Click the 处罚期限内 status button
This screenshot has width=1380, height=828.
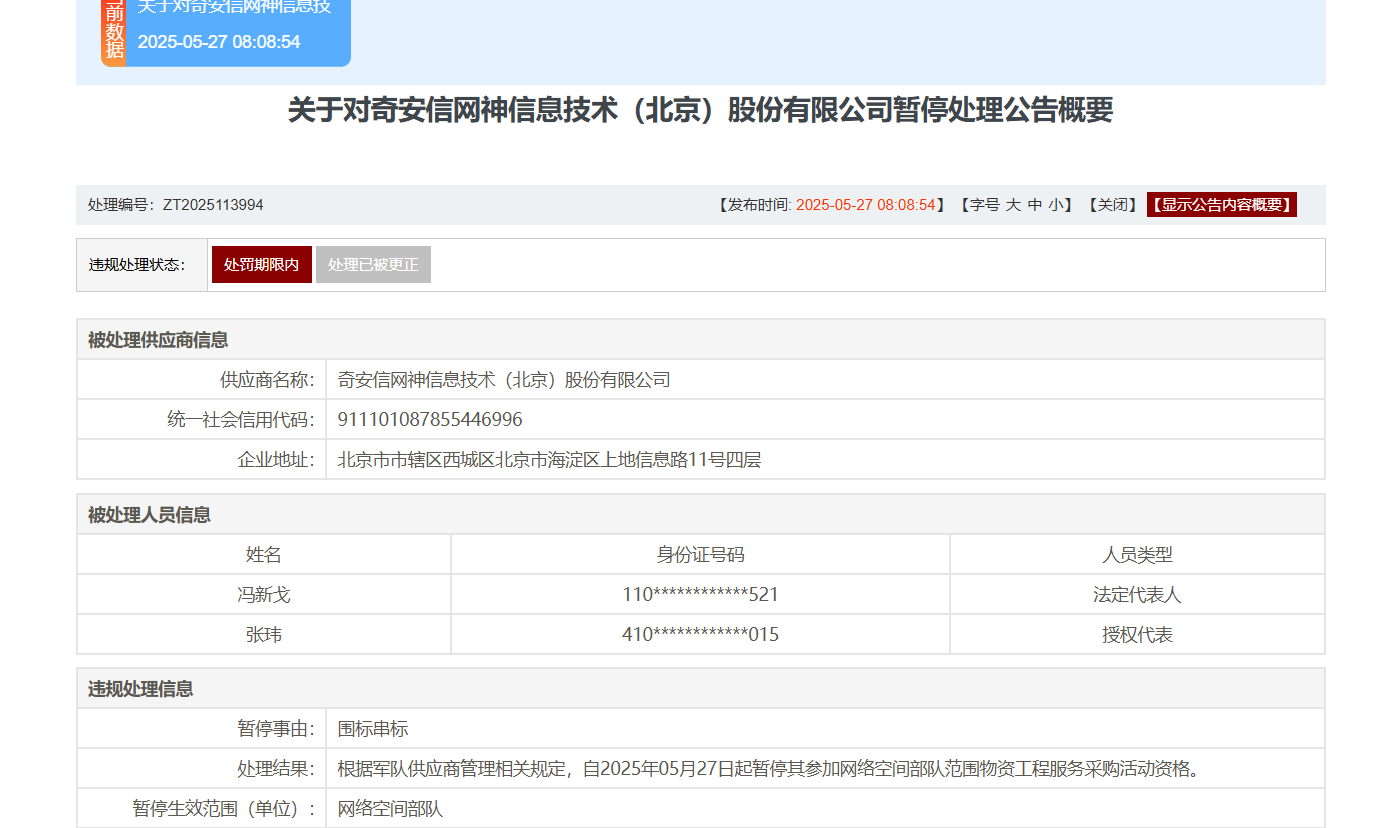[262, 265]
